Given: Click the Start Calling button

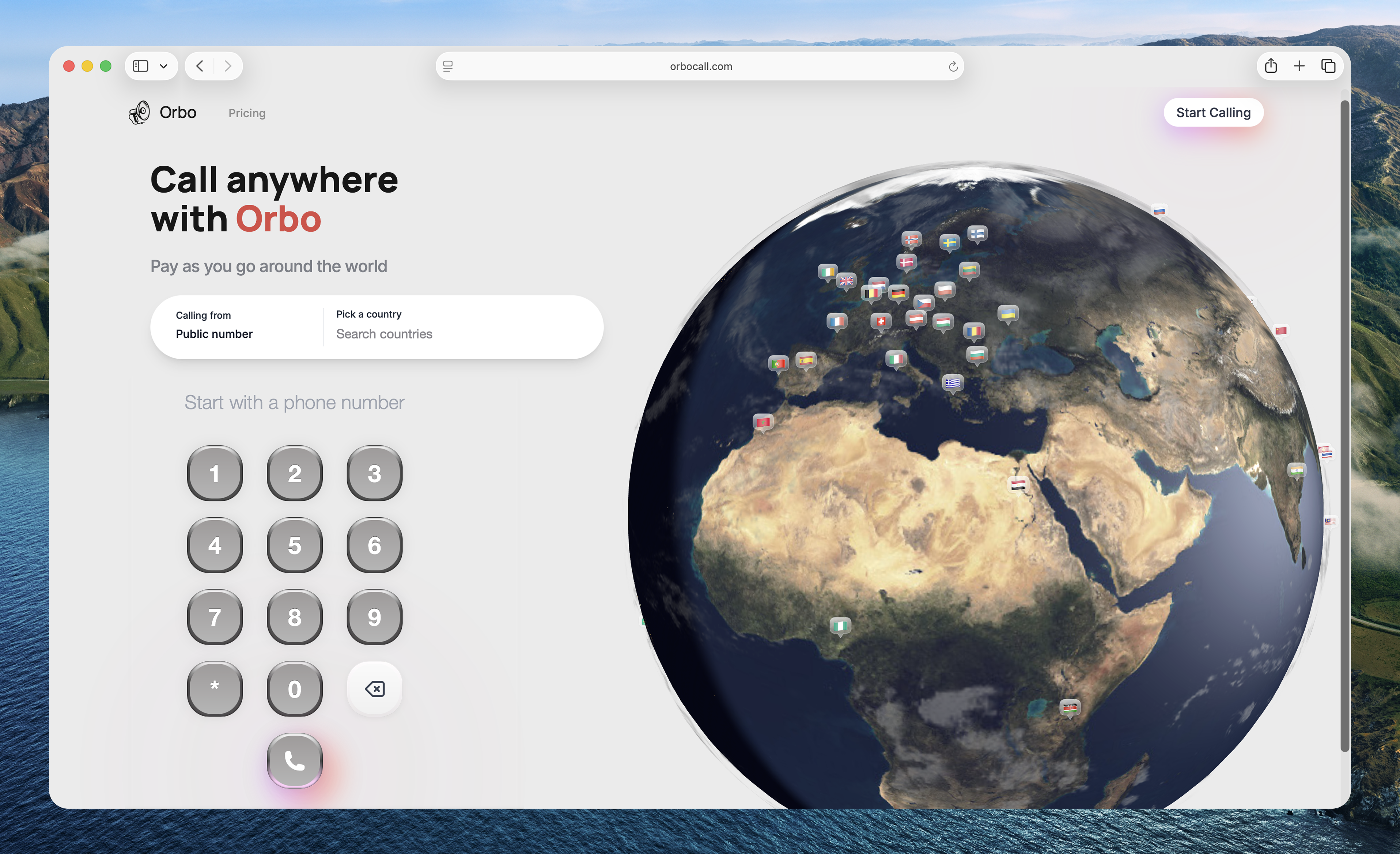Looking at the screenshot, I should pyautogui.click(x=1213, y=113).
